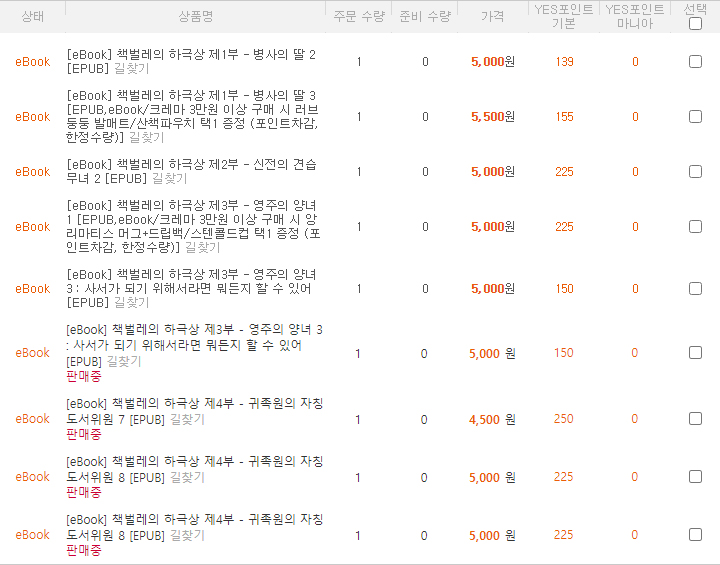Select checkbox for 신전의 견습 무녀 2 row
This screenshot has height=565, width=720.
pyautogui.click(x=695, y=172)
